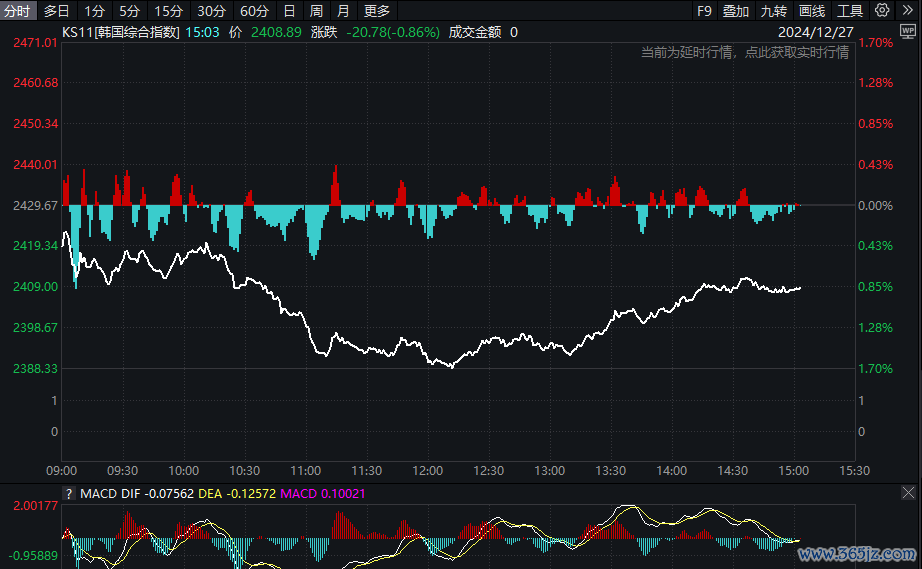Click the 2471.01 top price label
The width and height of the screenshot is (922, 569).
coord(35,42)
